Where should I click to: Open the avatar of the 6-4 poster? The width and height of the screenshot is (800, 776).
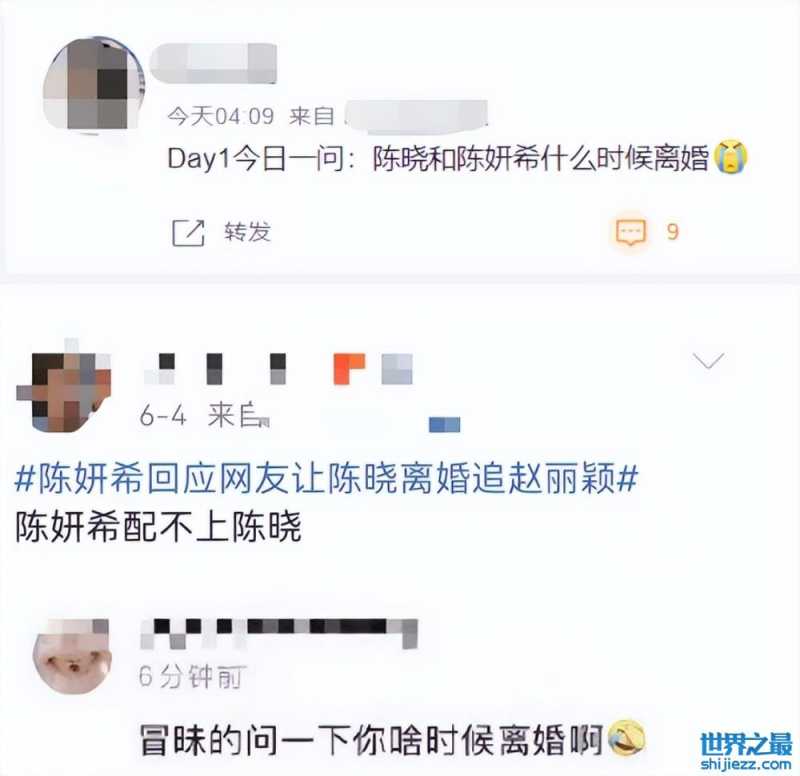pyautogui.click(x=64, y=388)
